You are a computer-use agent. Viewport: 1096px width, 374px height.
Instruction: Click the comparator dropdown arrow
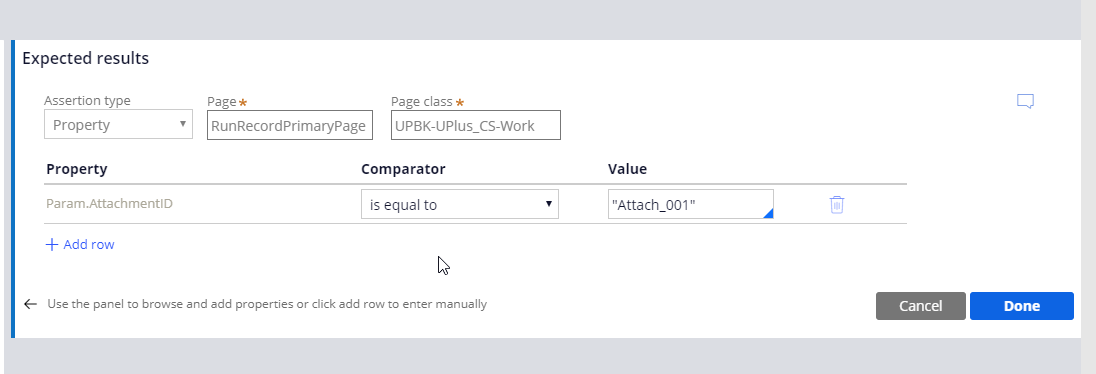549,204
